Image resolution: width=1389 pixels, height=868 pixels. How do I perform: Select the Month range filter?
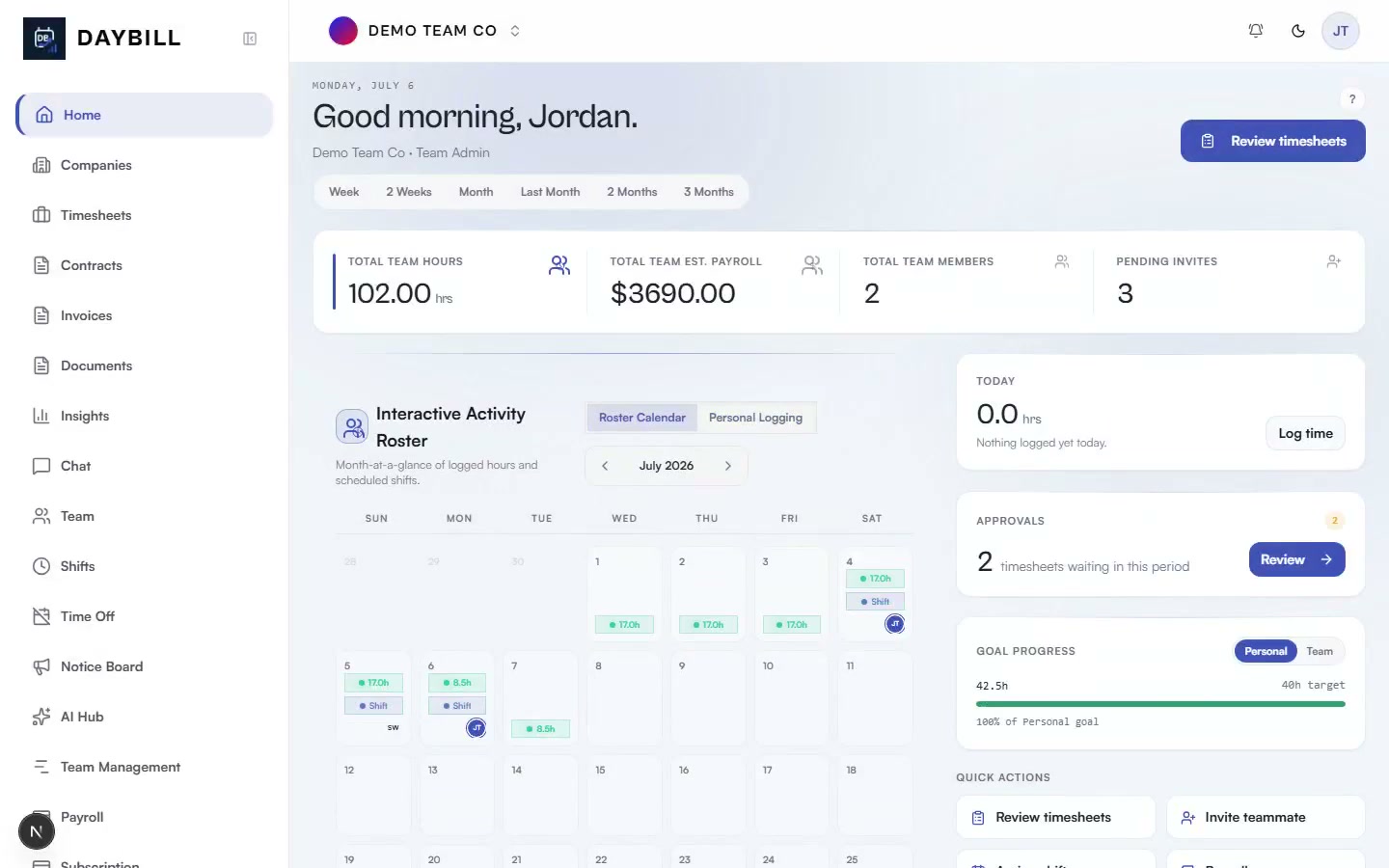476,192
